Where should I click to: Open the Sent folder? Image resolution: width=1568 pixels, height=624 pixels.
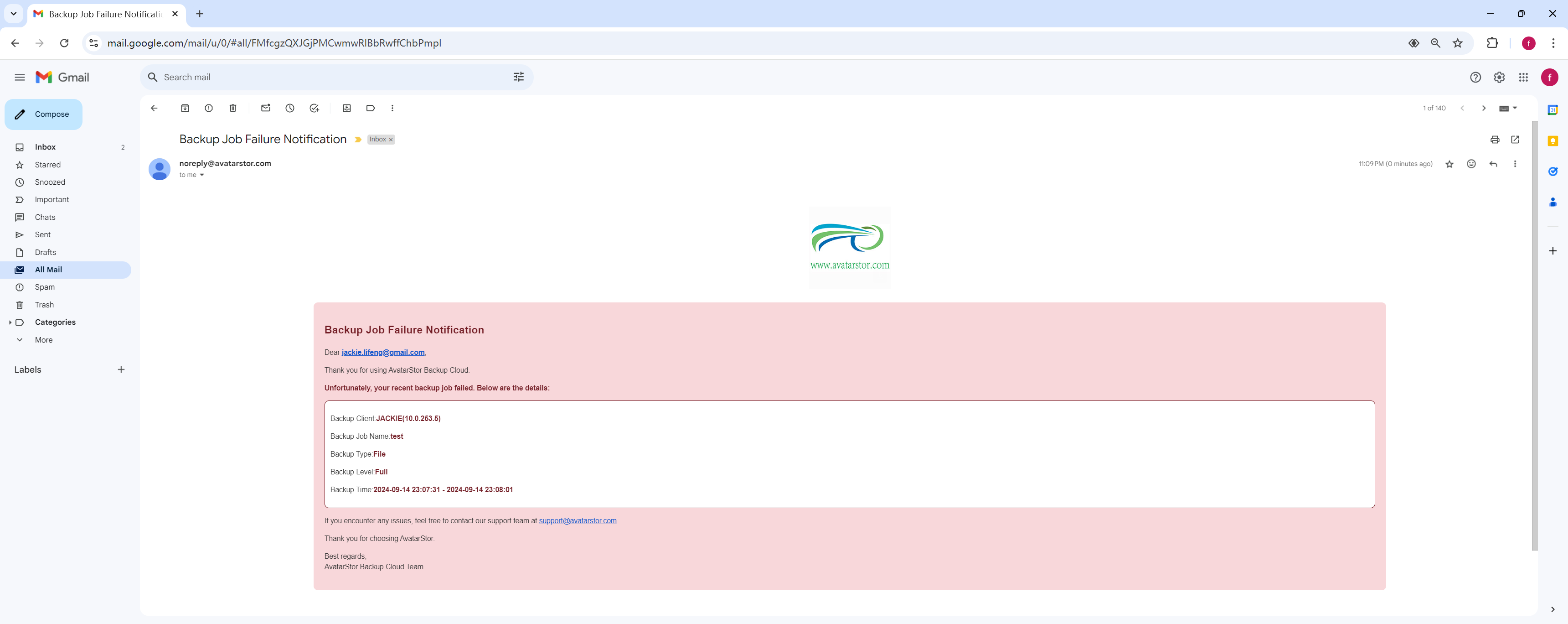(42, 234)
